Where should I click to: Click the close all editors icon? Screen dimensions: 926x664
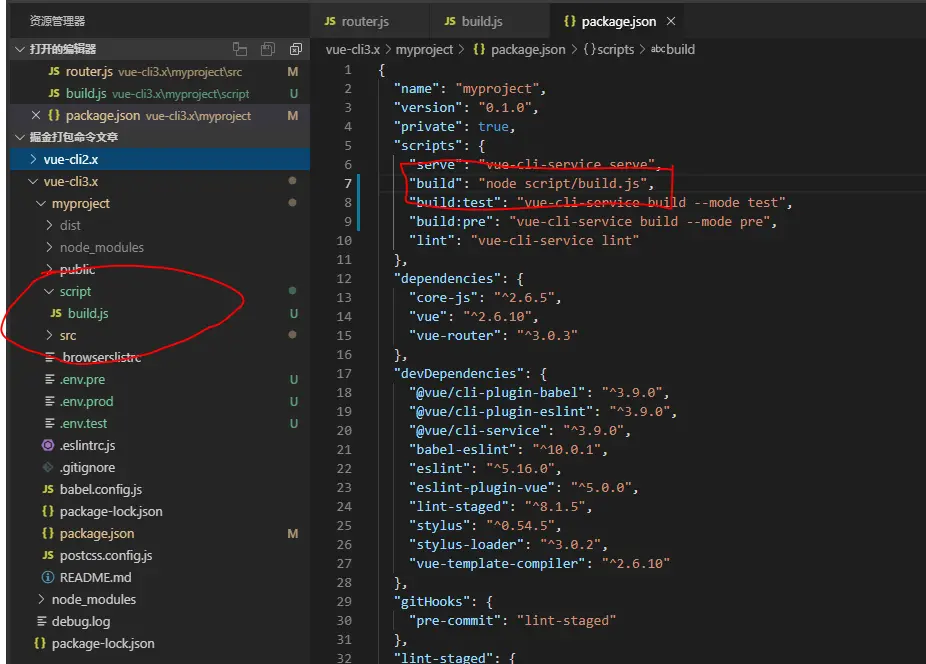[296, 49]
